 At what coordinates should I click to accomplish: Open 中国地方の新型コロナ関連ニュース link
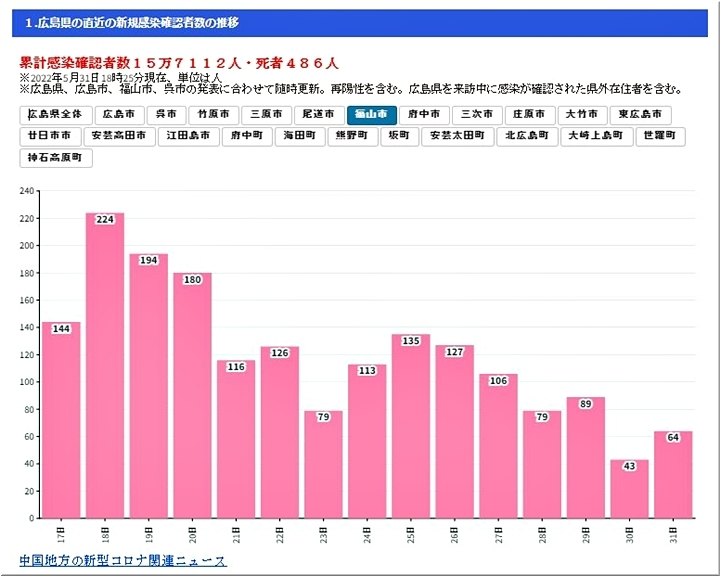coord(123,561)
